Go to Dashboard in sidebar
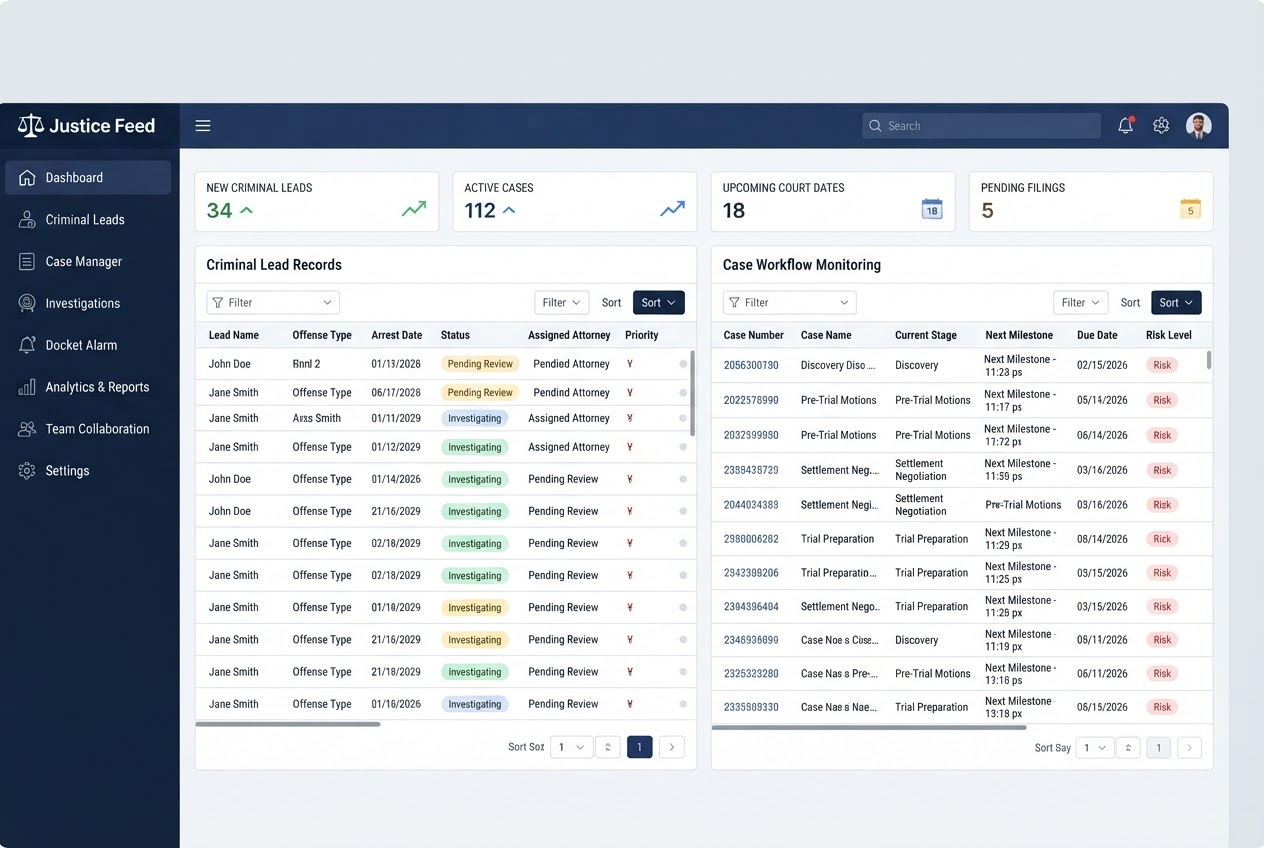1264x848 pixels. [x=88, y=178]
